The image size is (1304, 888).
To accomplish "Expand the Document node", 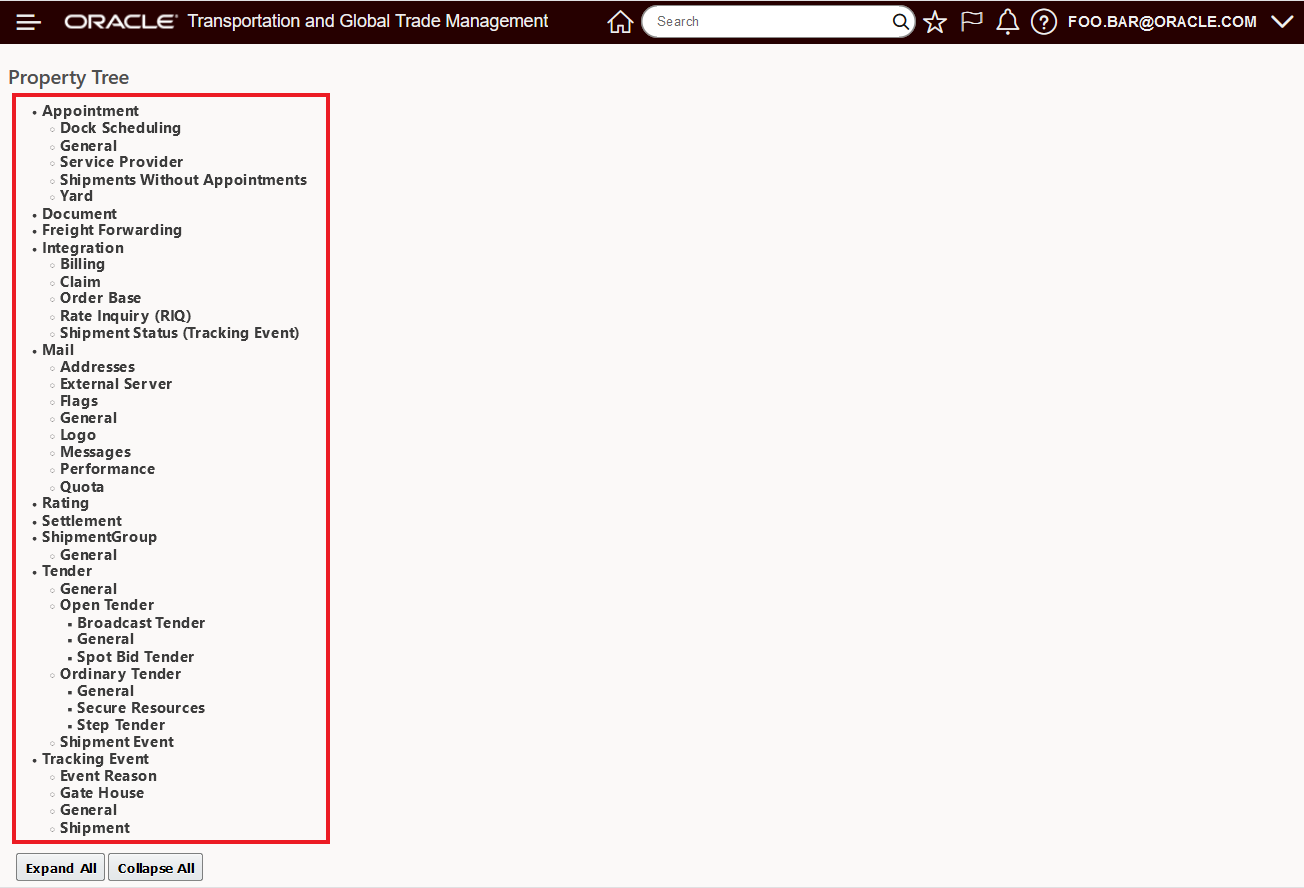I will click(79, 214).
